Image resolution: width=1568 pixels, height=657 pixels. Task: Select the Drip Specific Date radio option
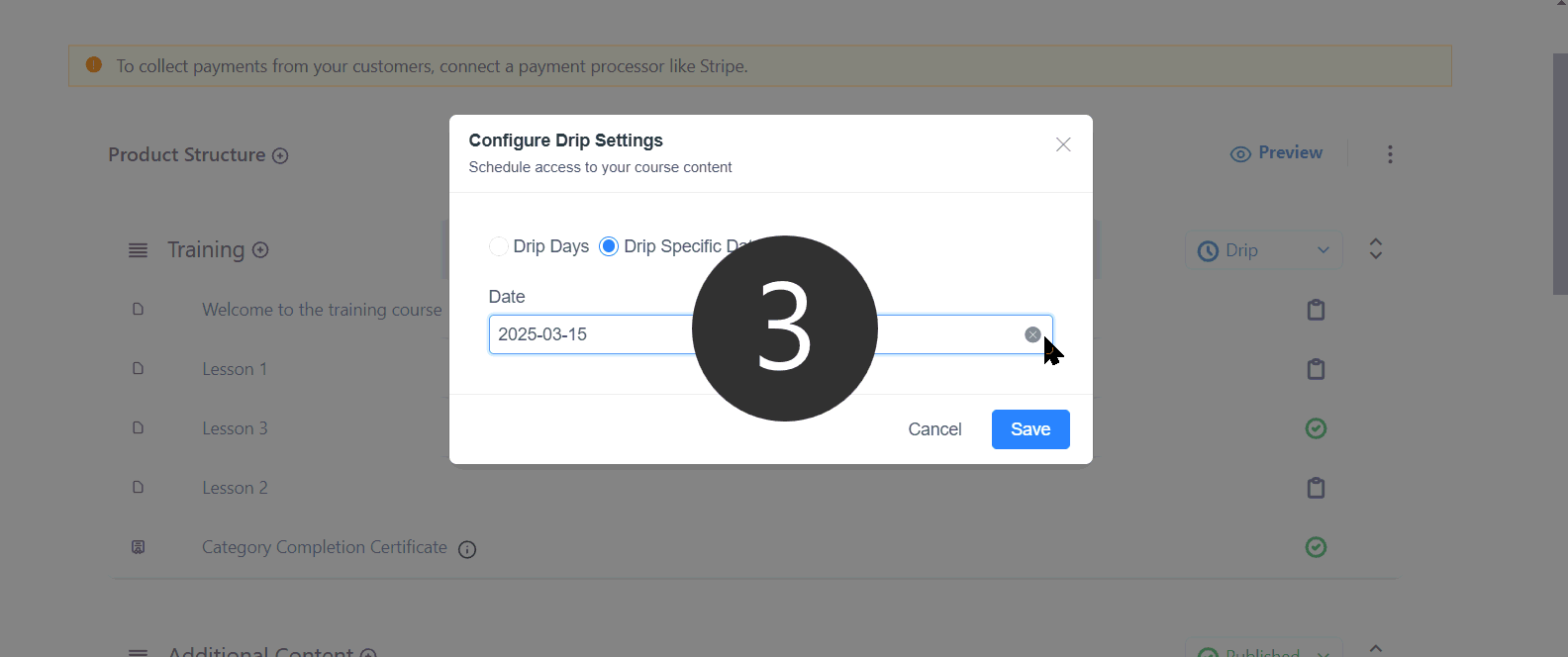(x=609, y=246)
